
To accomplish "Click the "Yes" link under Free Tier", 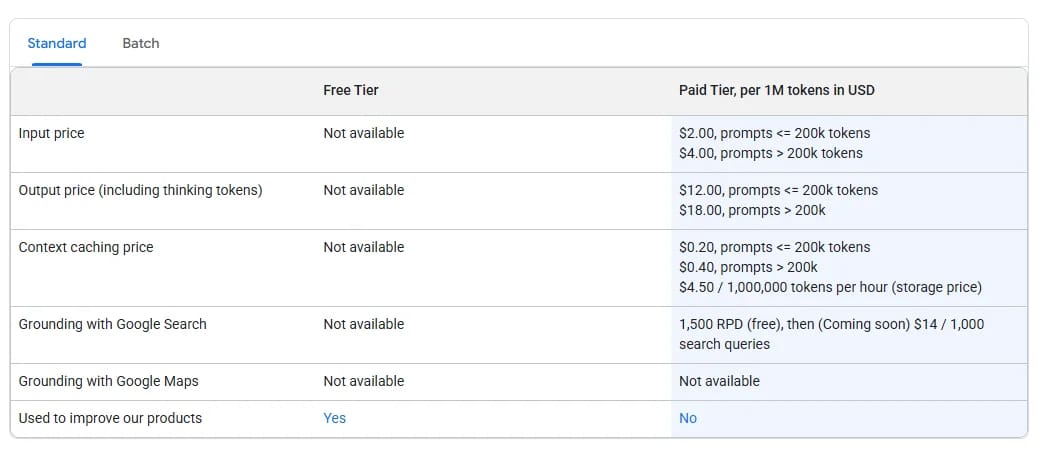I will coord(334,418).
